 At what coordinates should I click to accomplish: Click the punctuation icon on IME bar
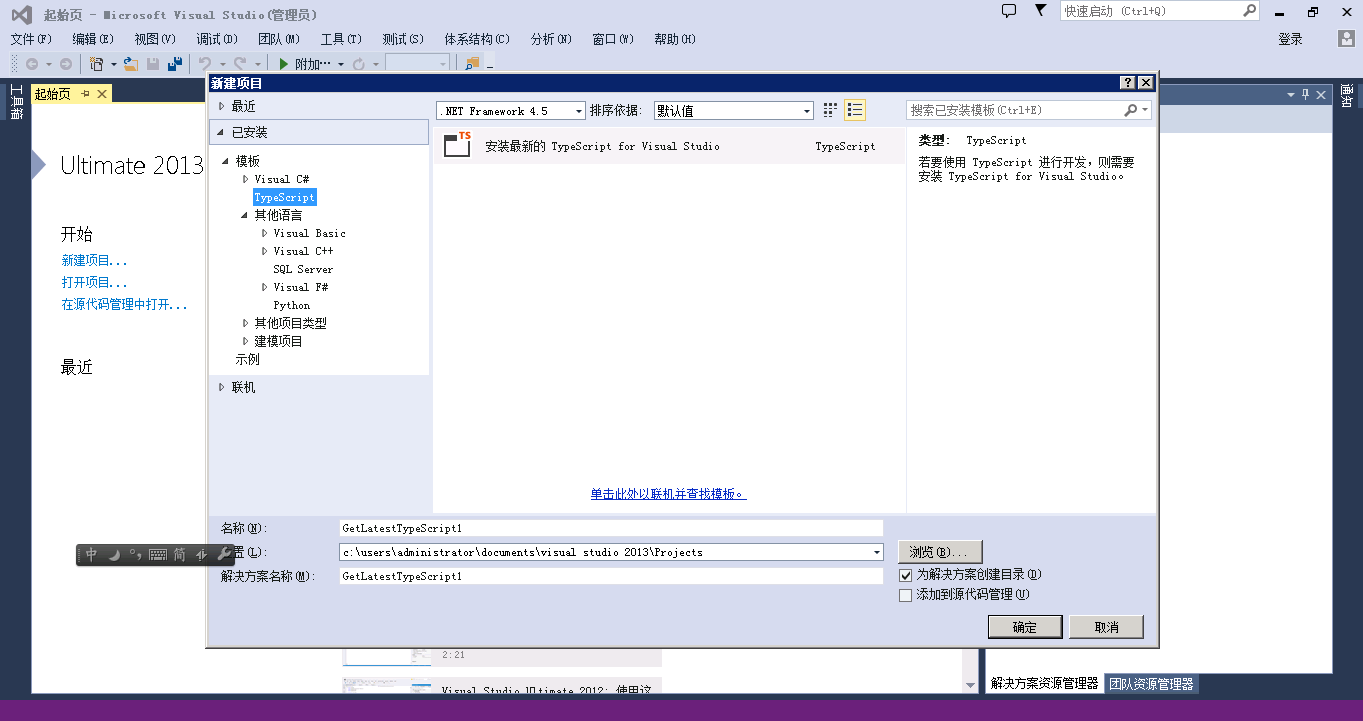tap(136, 554)
